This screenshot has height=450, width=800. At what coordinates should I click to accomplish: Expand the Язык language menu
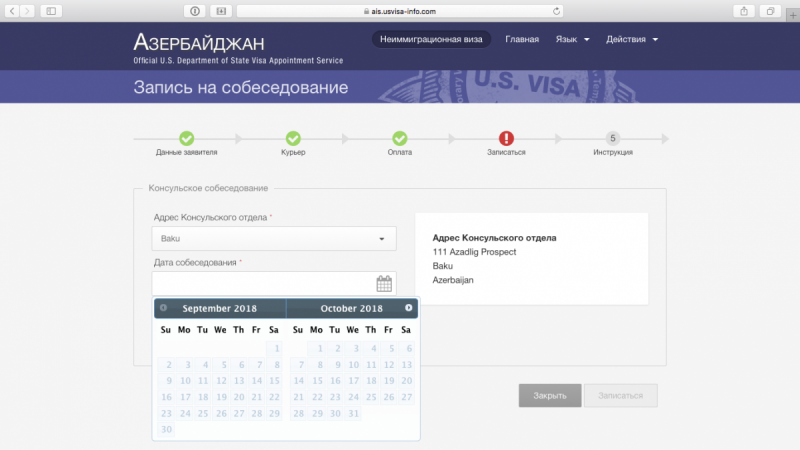click(x=572, y=40)
